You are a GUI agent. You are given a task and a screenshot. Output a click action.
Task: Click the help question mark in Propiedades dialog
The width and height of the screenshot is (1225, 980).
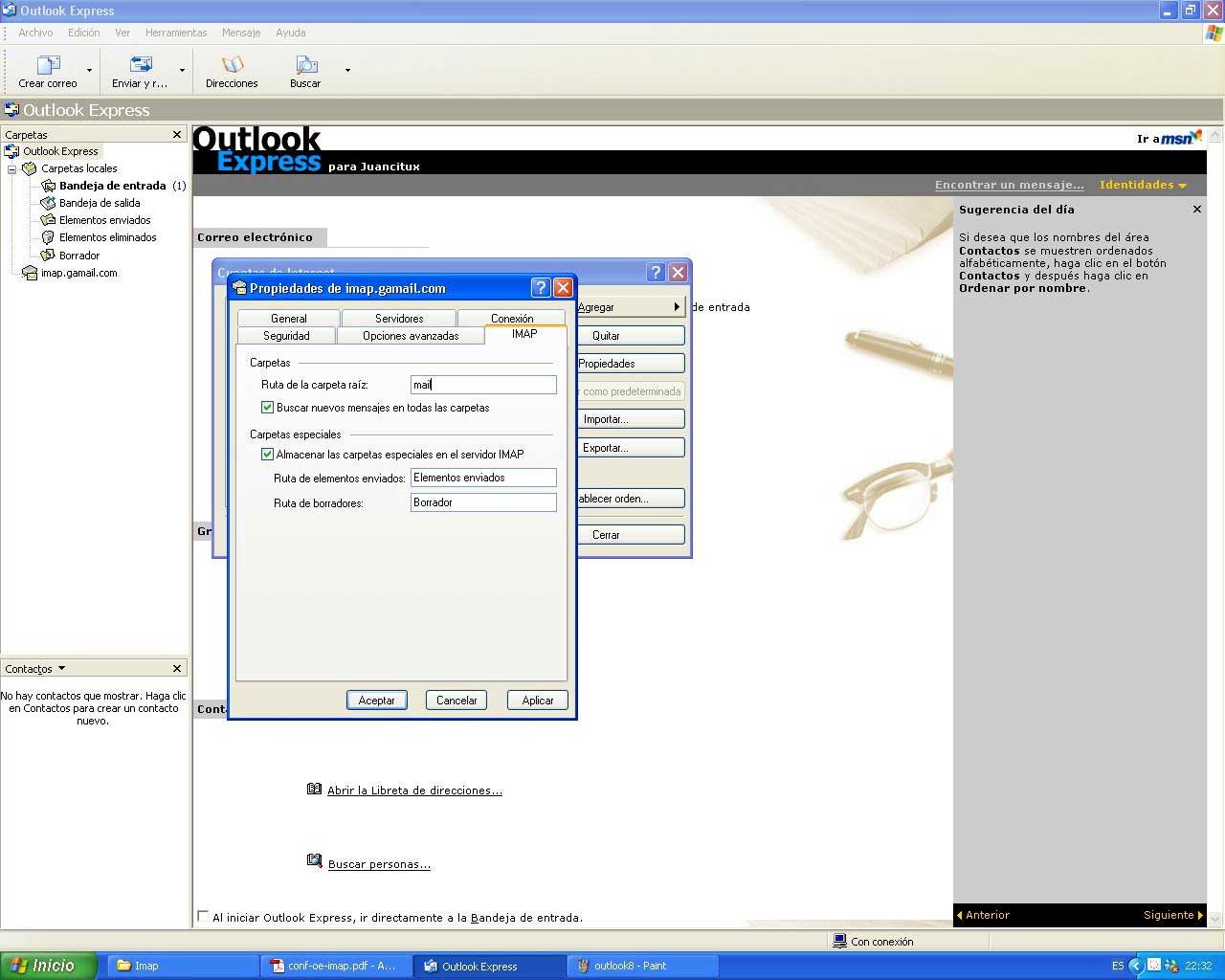(x=540, y=288)
